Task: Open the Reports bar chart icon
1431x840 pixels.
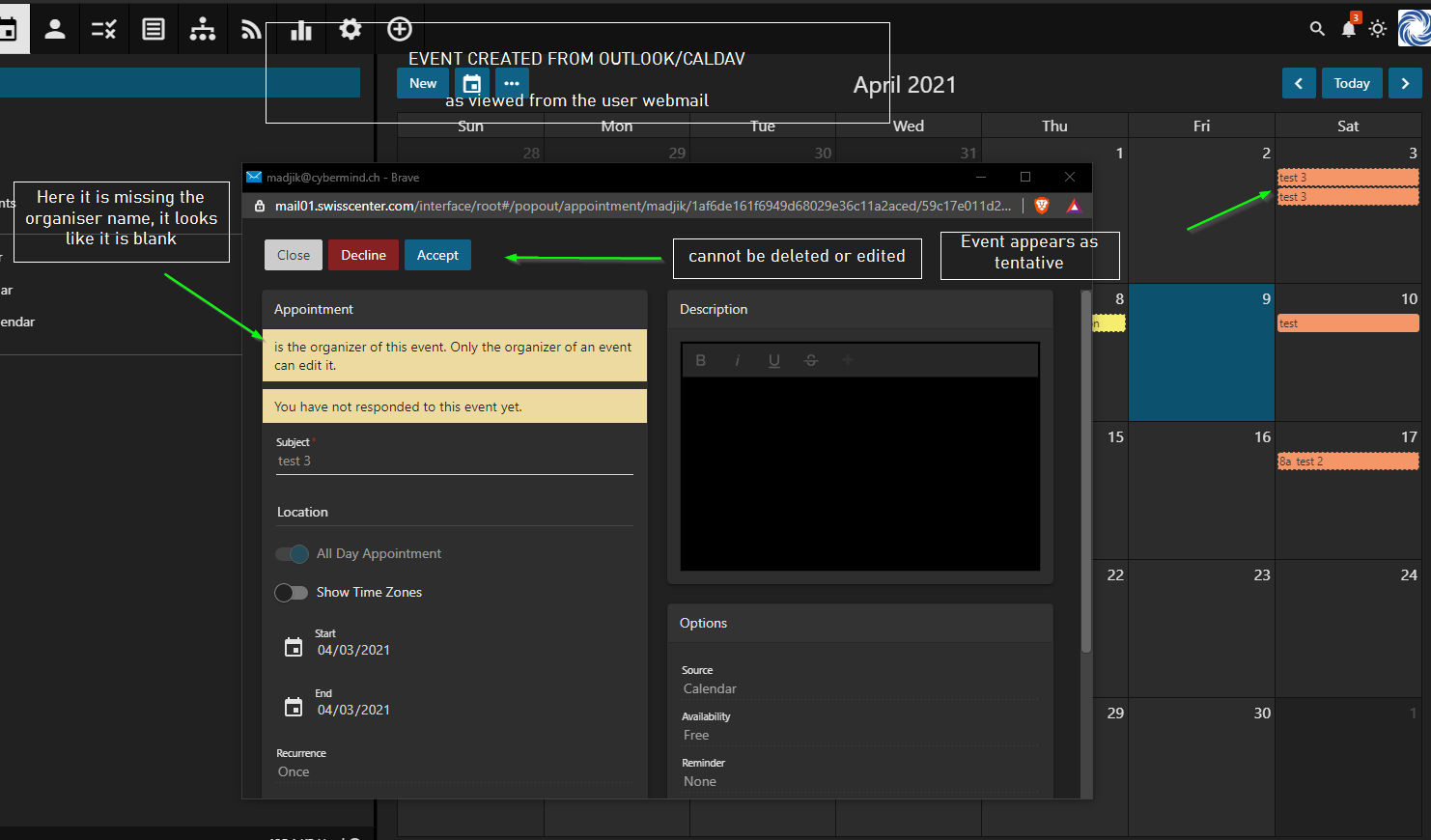Action: pos(301,31)
